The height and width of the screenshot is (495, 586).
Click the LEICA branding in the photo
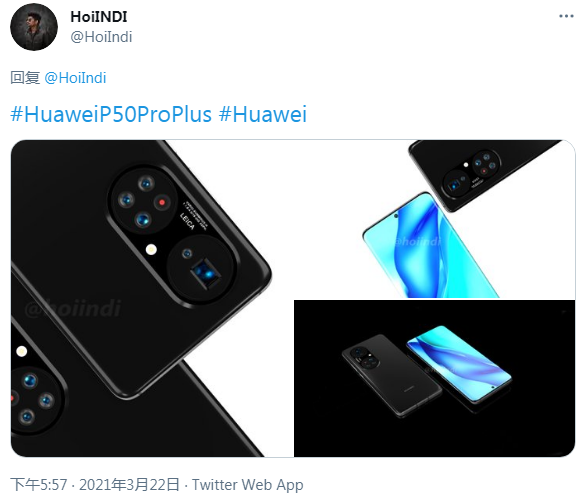pyautogui.click(x=188, y=221)
